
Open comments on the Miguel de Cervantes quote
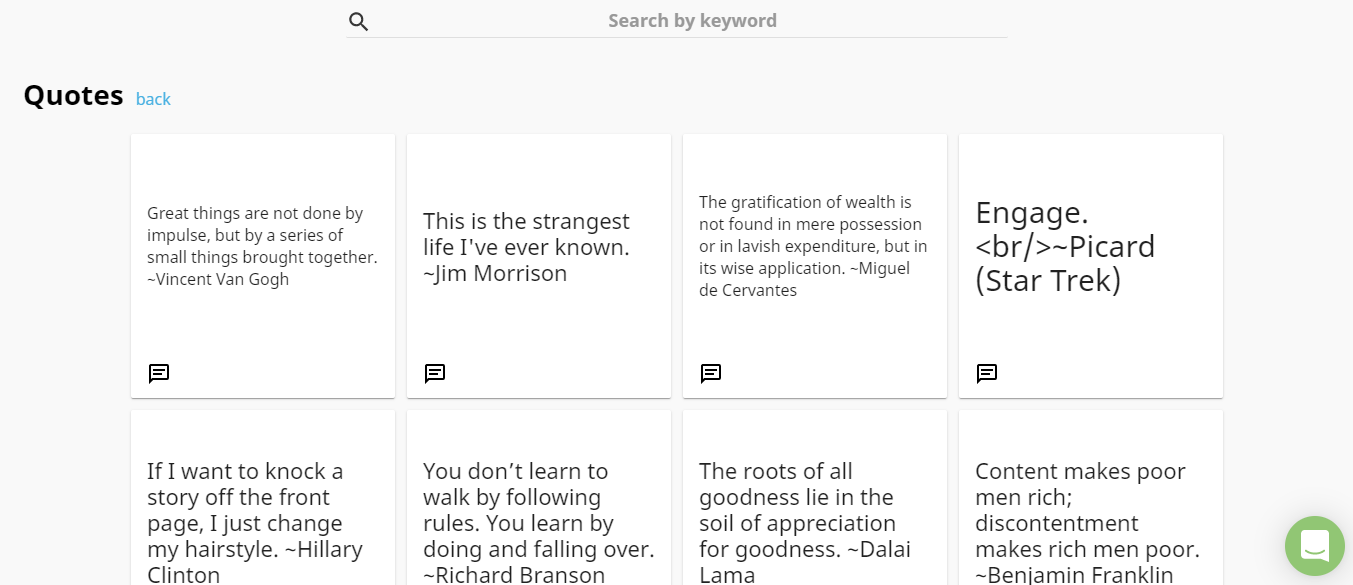710,373
